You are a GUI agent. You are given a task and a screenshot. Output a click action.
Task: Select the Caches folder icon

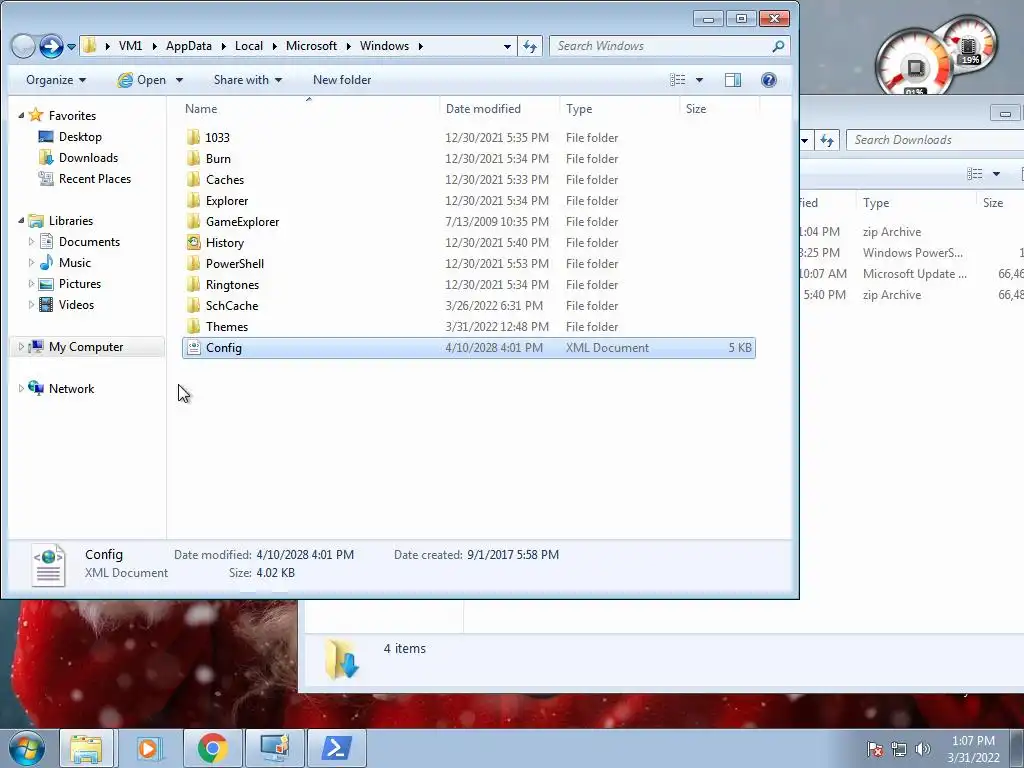click(x=193, y=179)
